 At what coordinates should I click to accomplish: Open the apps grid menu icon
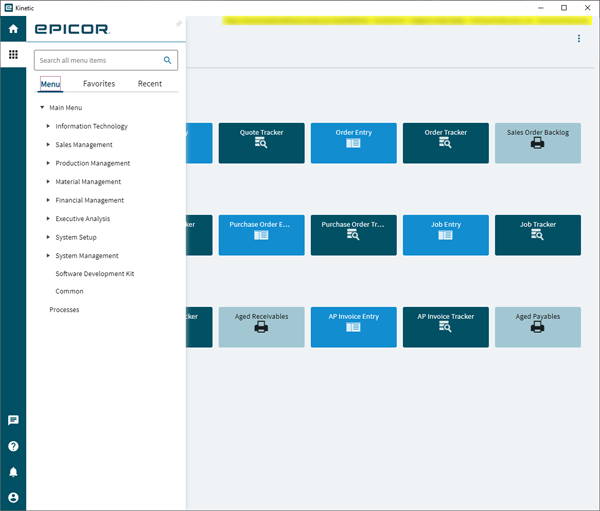point(13,55)
